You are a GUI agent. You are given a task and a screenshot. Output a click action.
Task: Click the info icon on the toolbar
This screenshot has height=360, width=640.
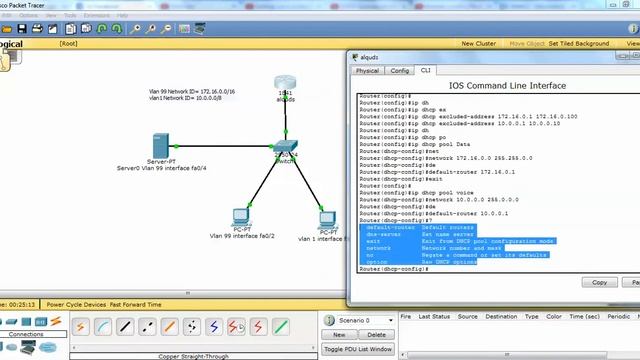tap(633, 29)
